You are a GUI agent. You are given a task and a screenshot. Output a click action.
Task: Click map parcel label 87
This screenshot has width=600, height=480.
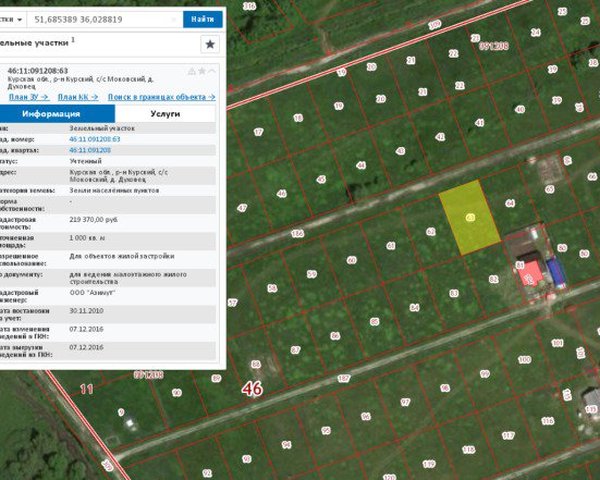[295, 350]
